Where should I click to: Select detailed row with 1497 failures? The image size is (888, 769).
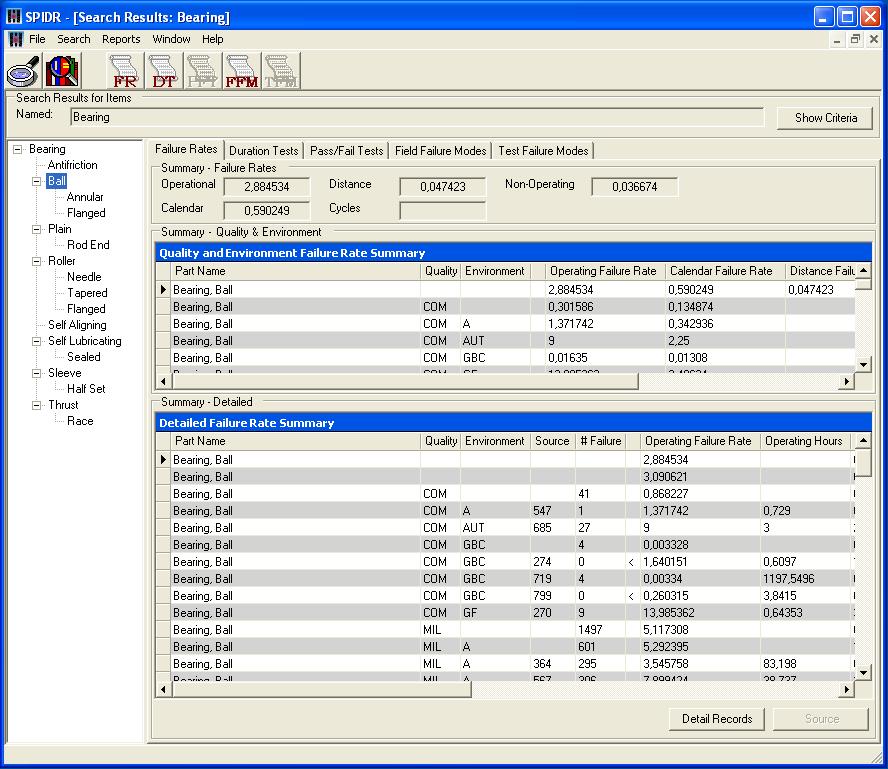point(506,630)
